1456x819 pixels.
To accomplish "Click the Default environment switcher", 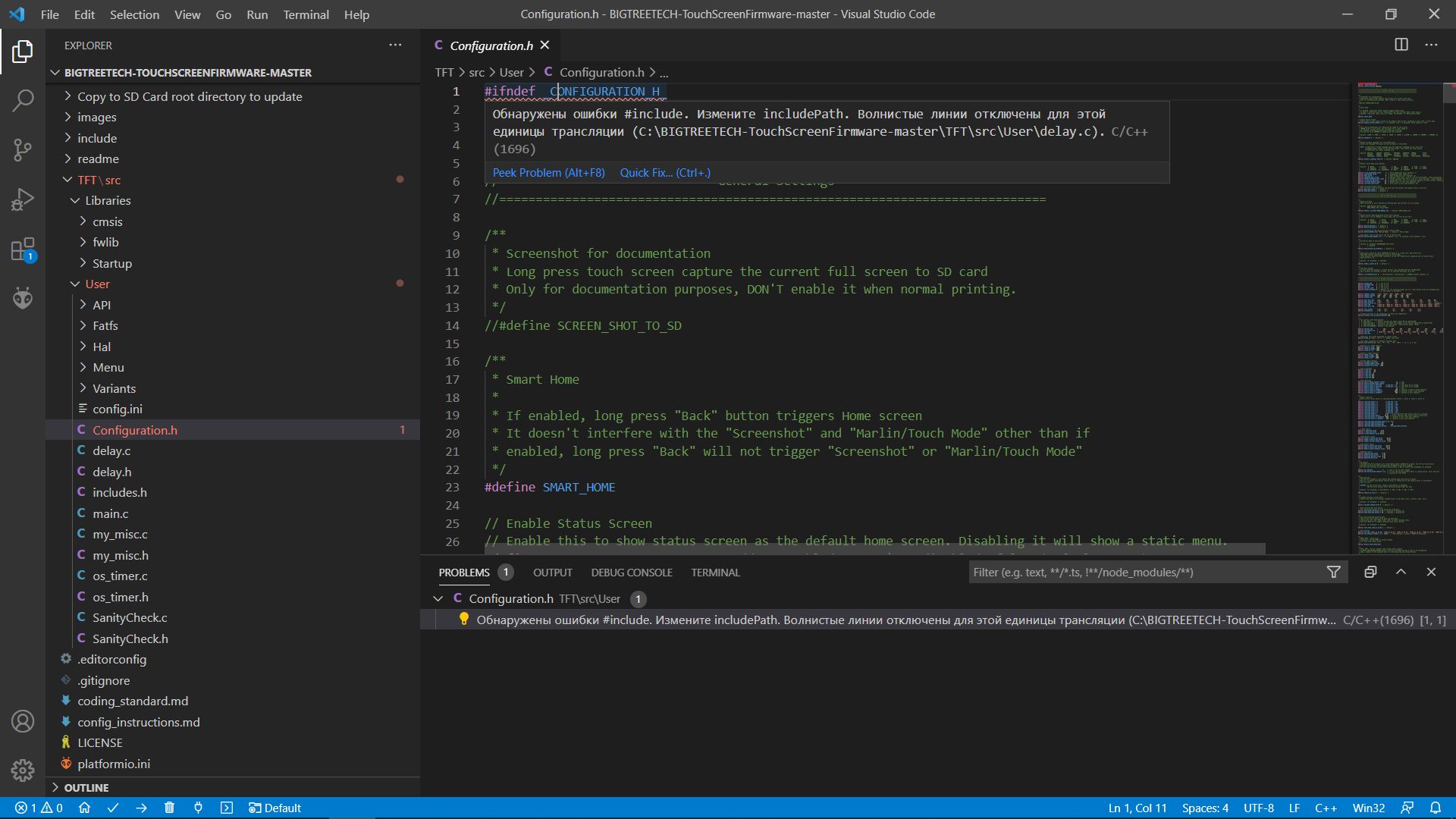I will coord(275,808).
